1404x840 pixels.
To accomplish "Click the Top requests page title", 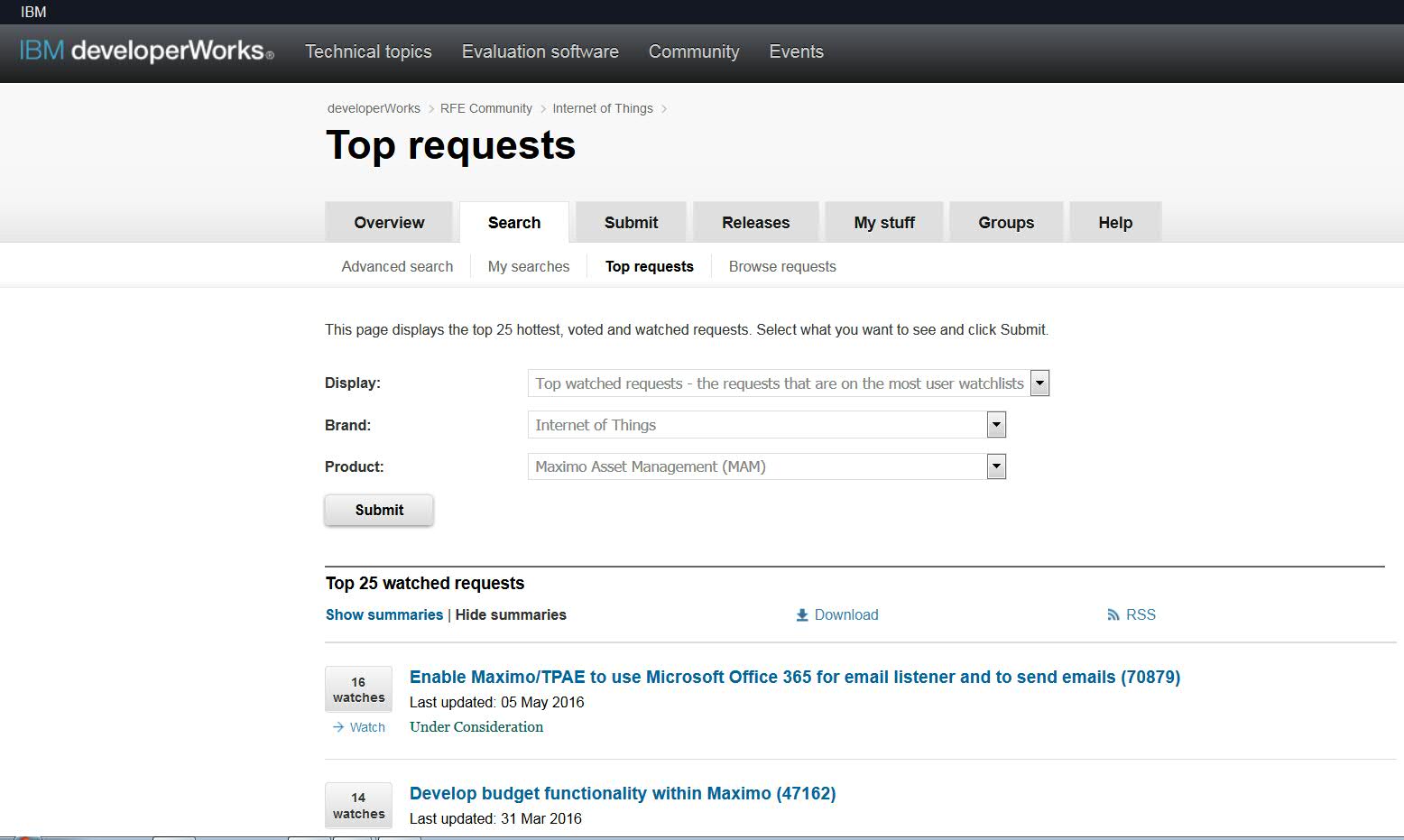I will pyautogui.click(x=451, y=145).
